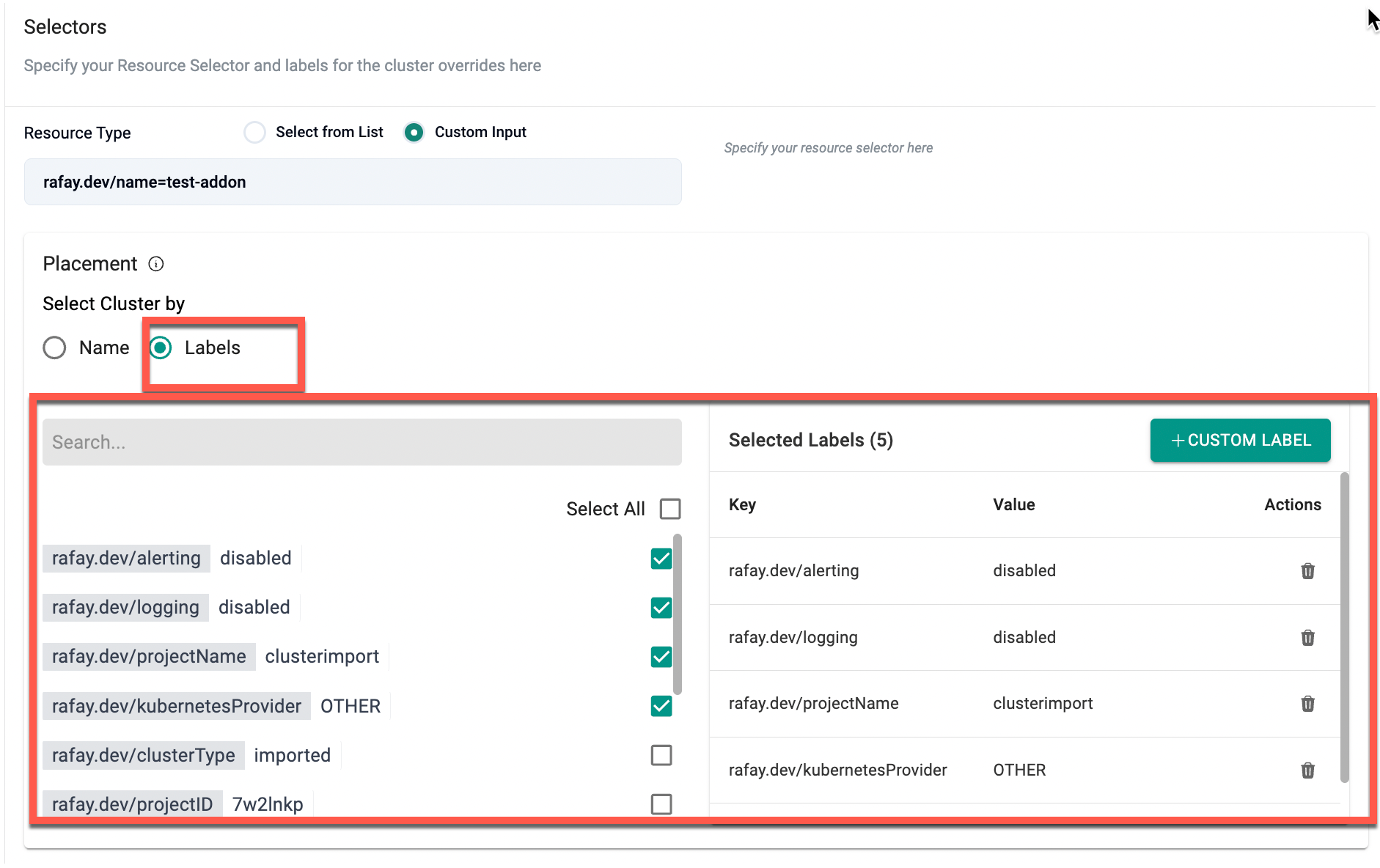Uncheck the rafay.dev/alerting disabled label
This screenshot has height=868, width=1380.
(x=661, y=559)
